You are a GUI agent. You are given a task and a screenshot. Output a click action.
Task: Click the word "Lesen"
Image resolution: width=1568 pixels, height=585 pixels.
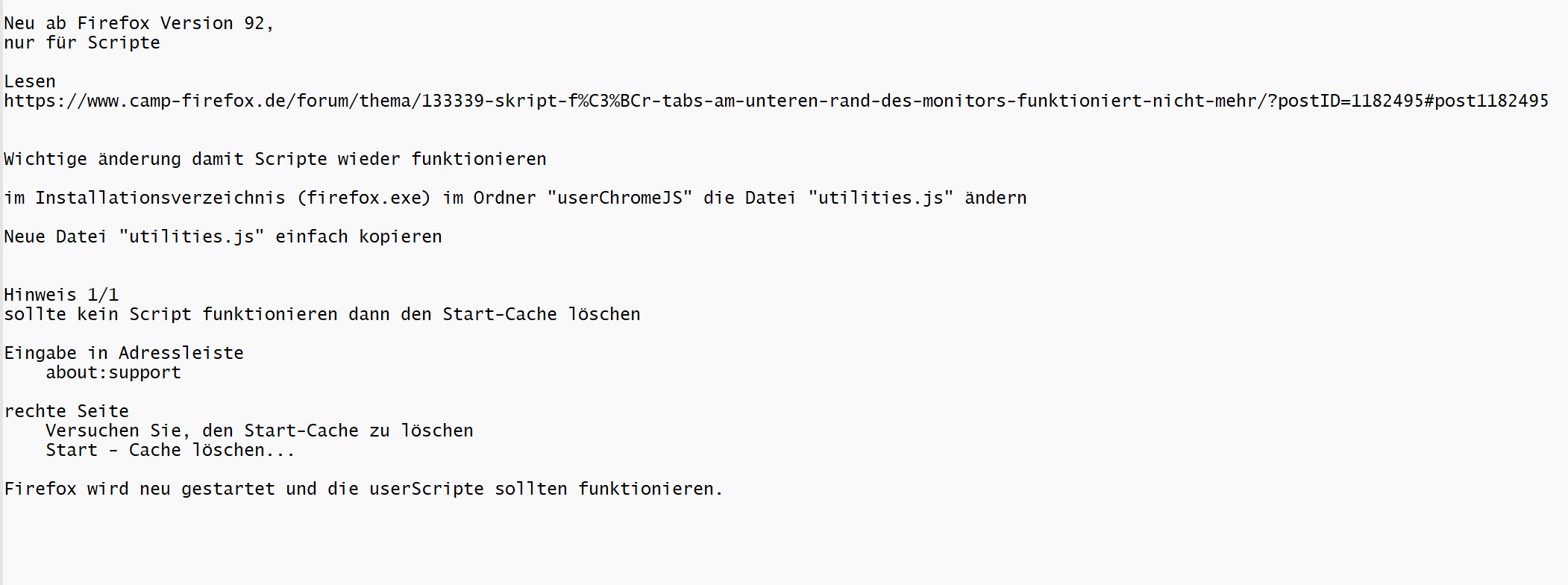tap(30, 81)
